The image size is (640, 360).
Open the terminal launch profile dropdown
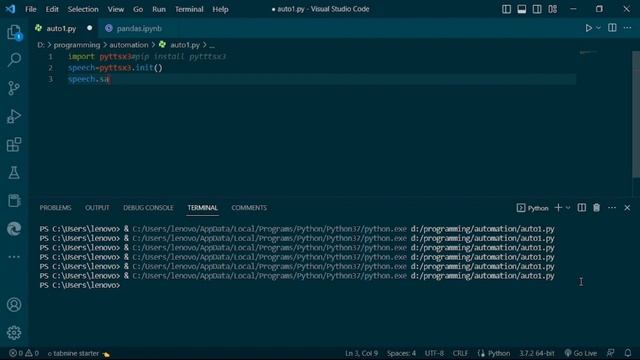[x=568, y=208]
